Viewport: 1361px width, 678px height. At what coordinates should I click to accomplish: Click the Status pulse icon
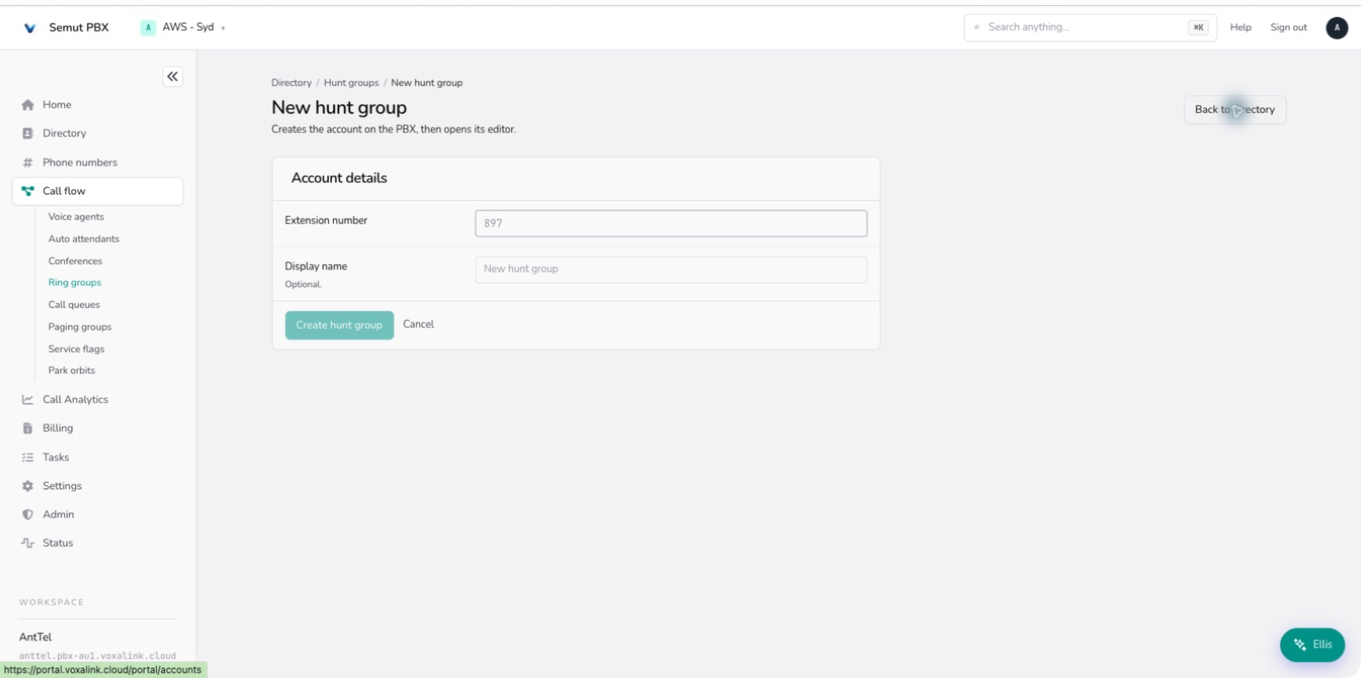coord(28,543)
